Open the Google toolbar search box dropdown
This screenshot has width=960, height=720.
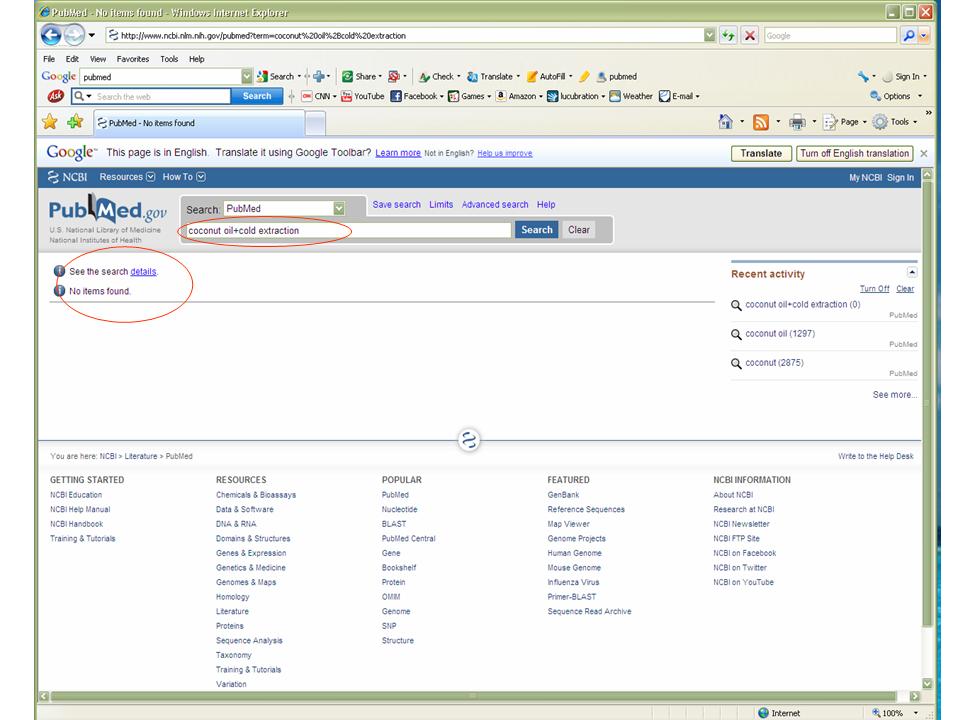(x=246, y=77)
